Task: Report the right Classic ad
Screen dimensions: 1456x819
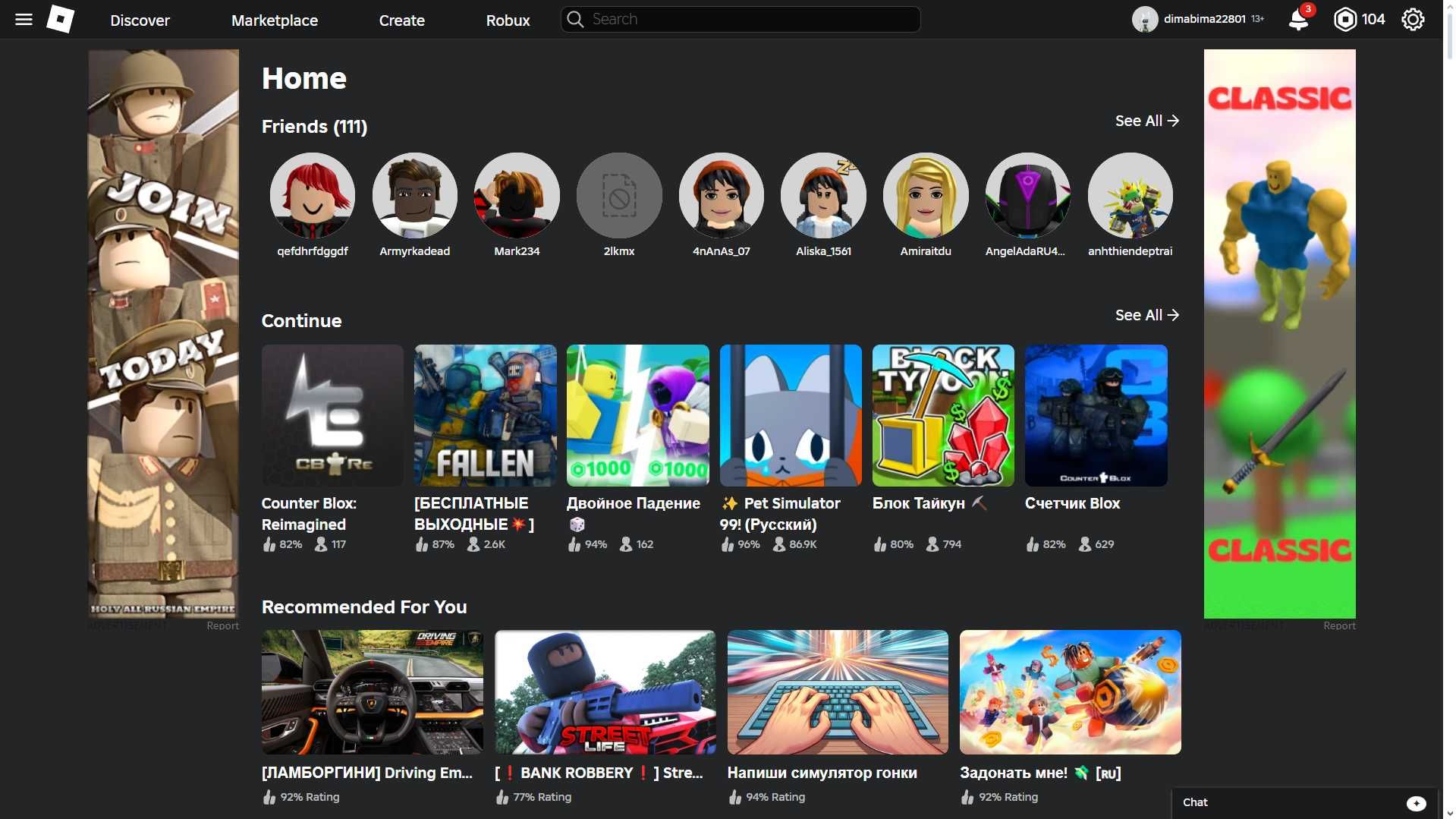Action: pos(1339,626)
